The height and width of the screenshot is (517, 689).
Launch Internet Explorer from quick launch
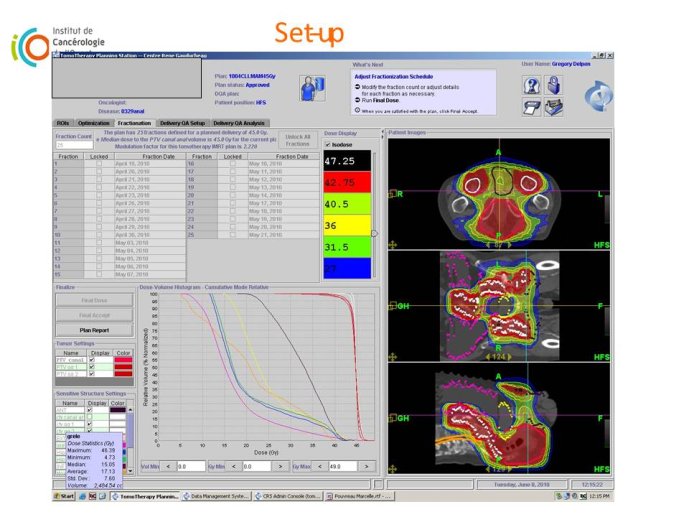[x=83, y=496]
